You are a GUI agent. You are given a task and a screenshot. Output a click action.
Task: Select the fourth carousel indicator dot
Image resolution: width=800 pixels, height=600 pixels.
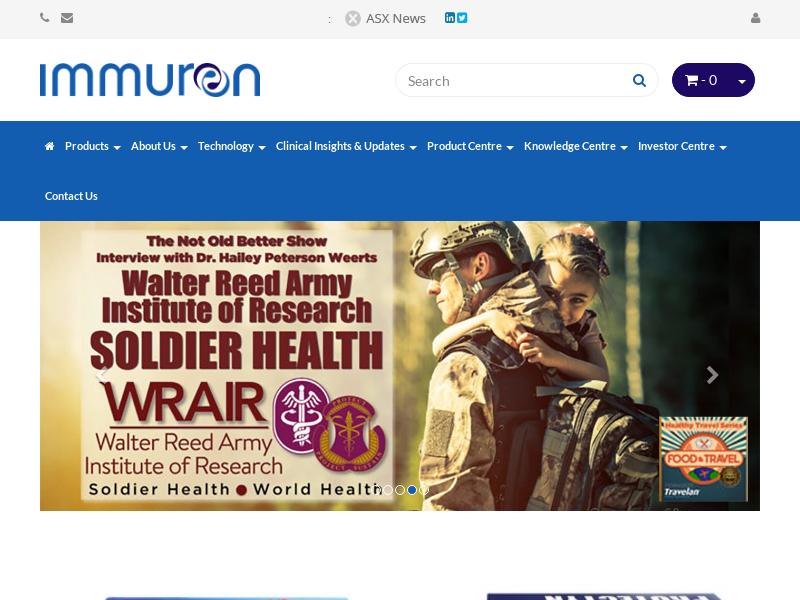coord(424,490)
